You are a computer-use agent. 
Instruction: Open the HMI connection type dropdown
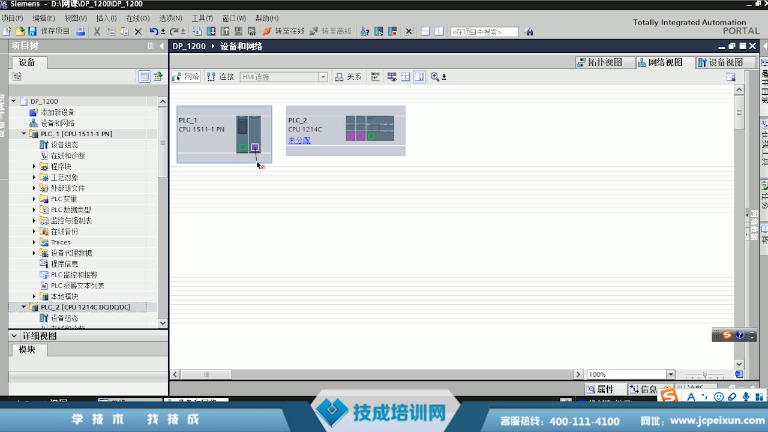(x=323, y=77)
